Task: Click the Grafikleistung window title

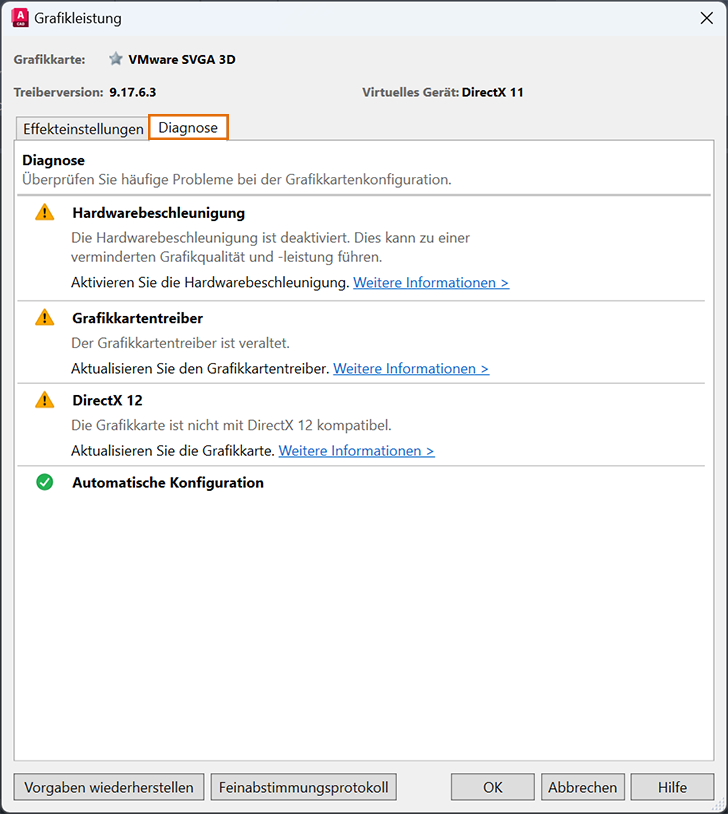Action: [x=78, y=18]
